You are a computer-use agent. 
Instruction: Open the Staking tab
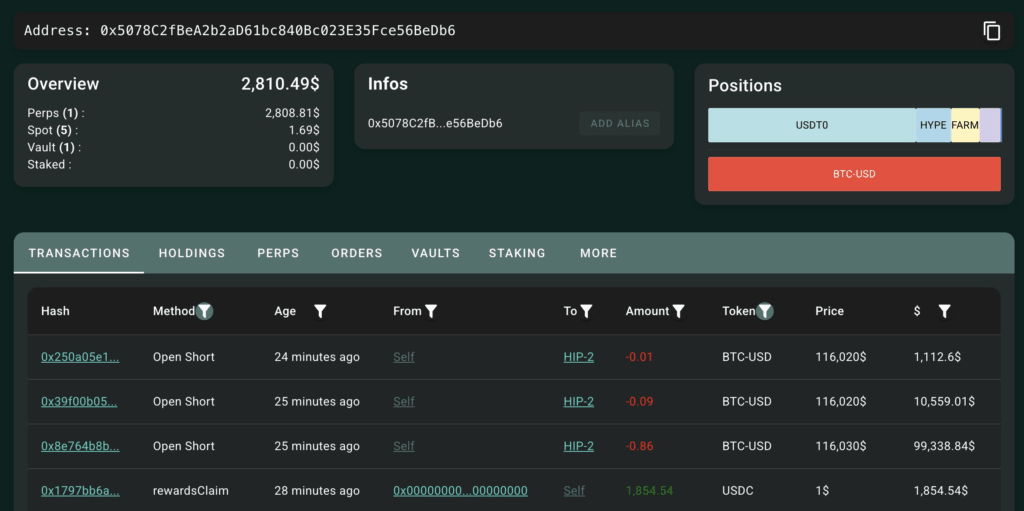(517, 253)
